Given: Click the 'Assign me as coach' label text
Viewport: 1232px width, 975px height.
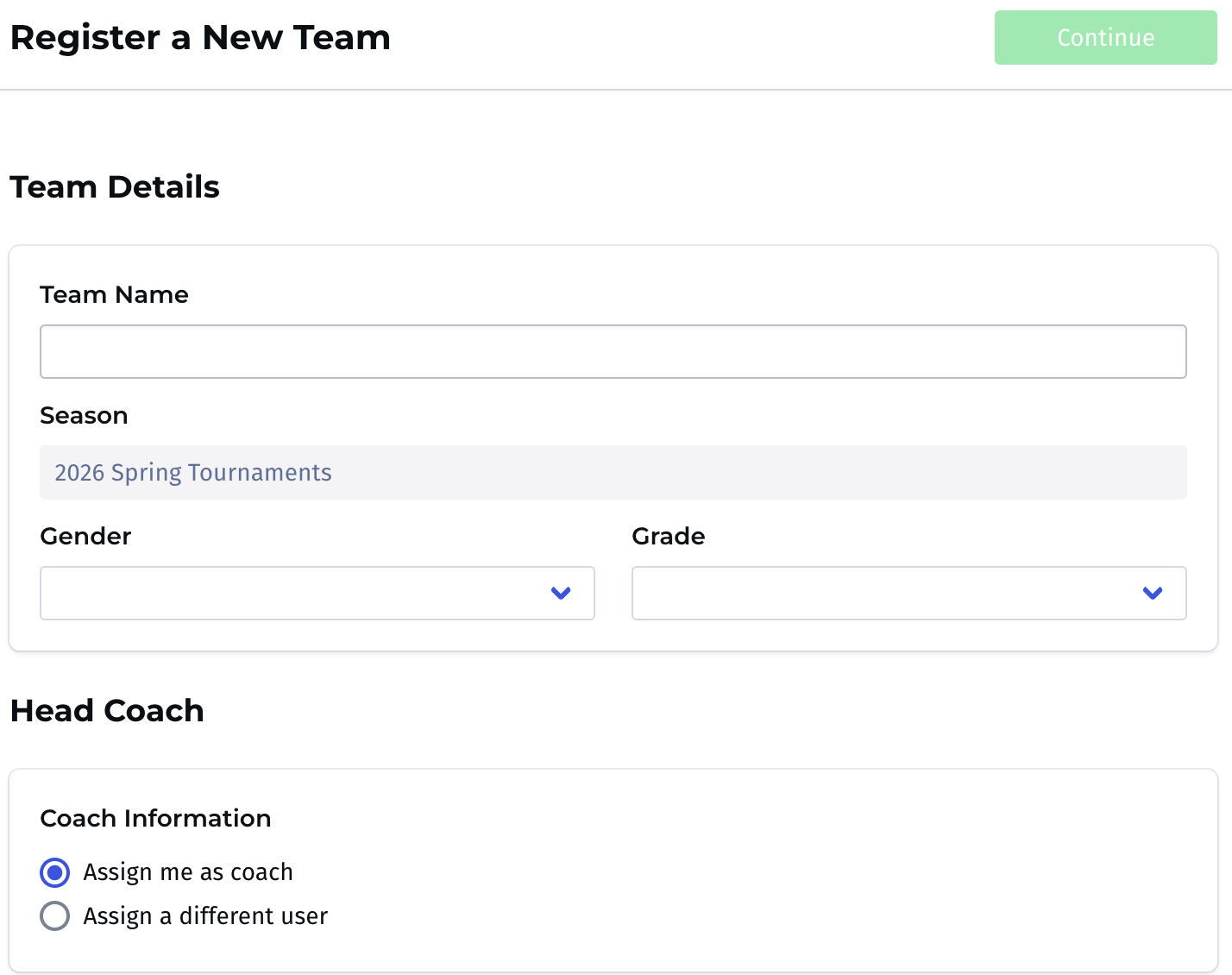Looking at the screenshot, I should (x=188, y=872).
